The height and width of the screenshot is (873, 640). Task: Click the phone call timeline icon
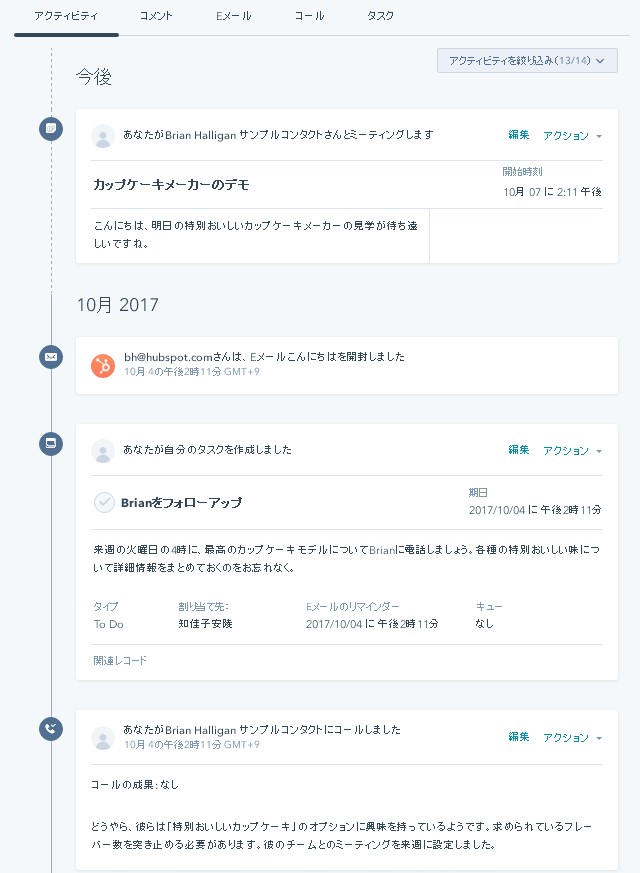pos(51,728)
